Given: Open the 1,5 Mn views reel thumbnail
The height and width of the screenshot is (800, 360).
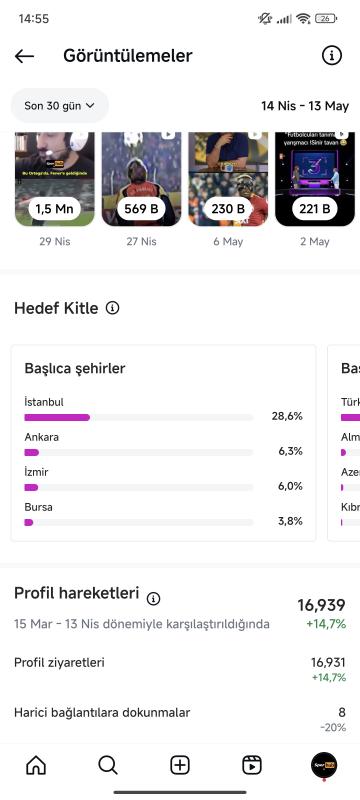Looking at the screenshot, I should pyautogui.click(x=55, y=179).
